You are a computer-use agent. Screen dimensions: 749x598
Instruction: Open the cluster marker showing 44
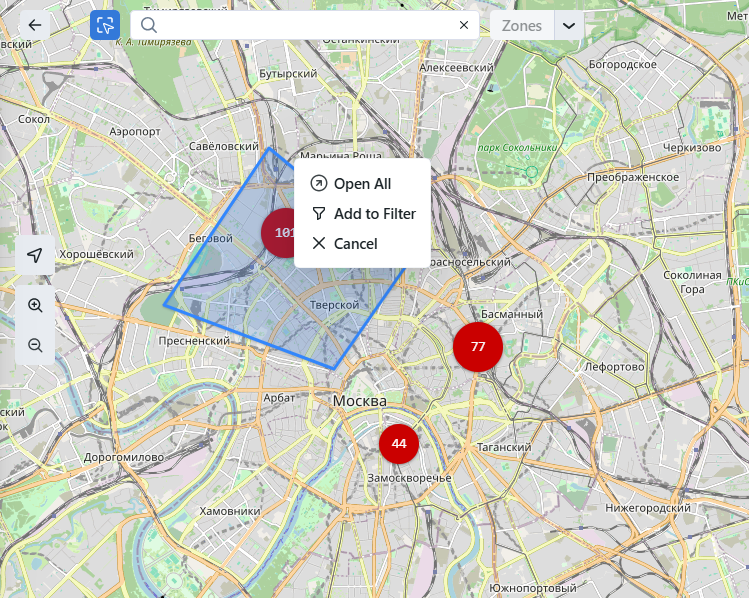pyautogui.click(x=399, y=443)
